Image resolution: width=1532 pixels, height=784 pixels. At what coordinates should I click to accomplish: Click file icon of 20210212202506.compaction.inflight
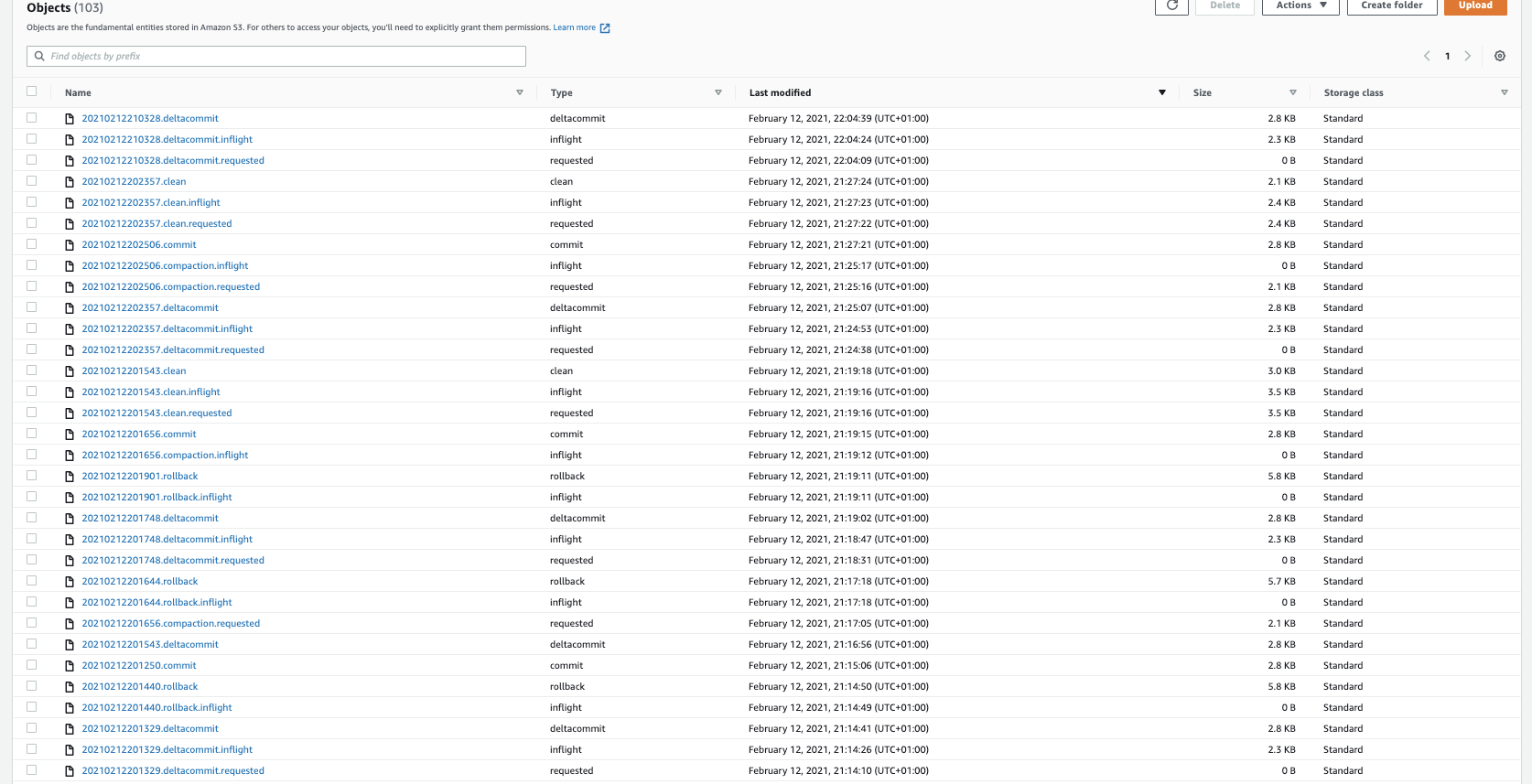pos(70,266)
